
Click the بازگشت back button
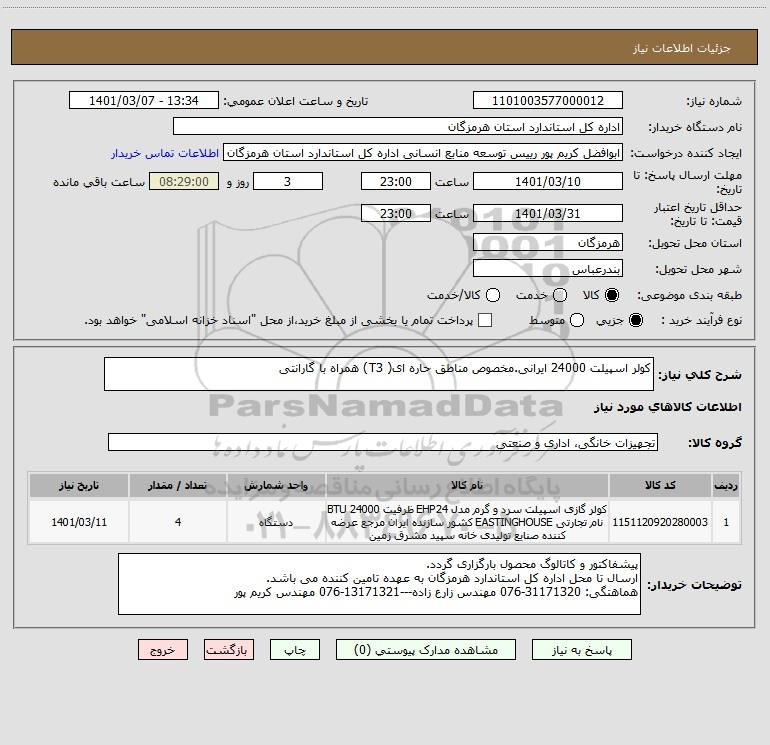click(x=229, y=650)
